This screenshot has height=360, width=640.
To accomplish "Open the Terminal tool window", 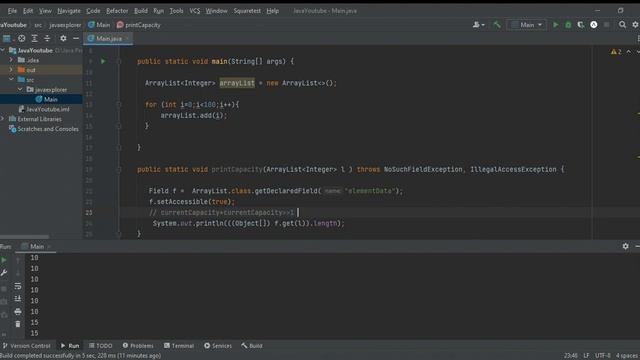I will click(x=179, y=346).
